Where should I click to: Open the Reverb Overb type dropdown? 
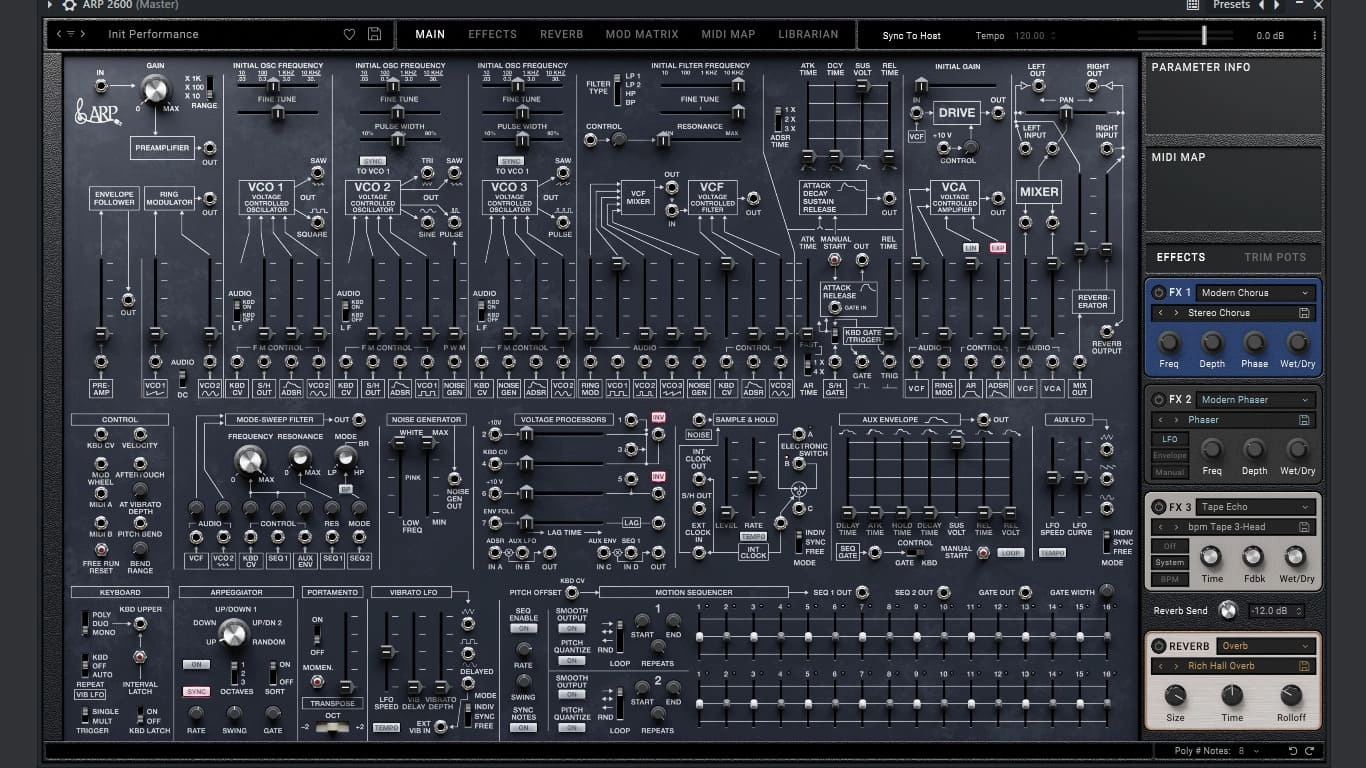click(1265, 646)
